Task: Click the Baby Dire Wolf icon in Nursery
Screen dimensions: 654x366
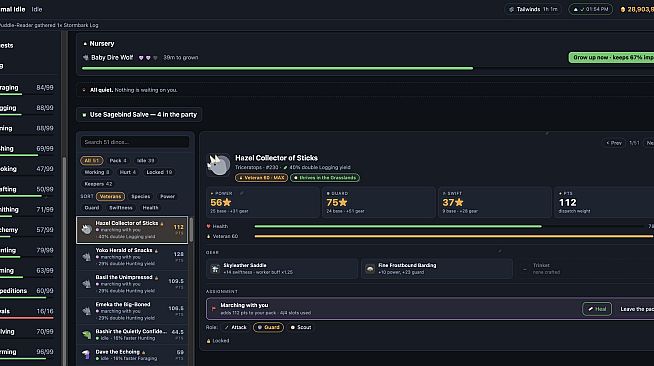Action: pos(86,58)
